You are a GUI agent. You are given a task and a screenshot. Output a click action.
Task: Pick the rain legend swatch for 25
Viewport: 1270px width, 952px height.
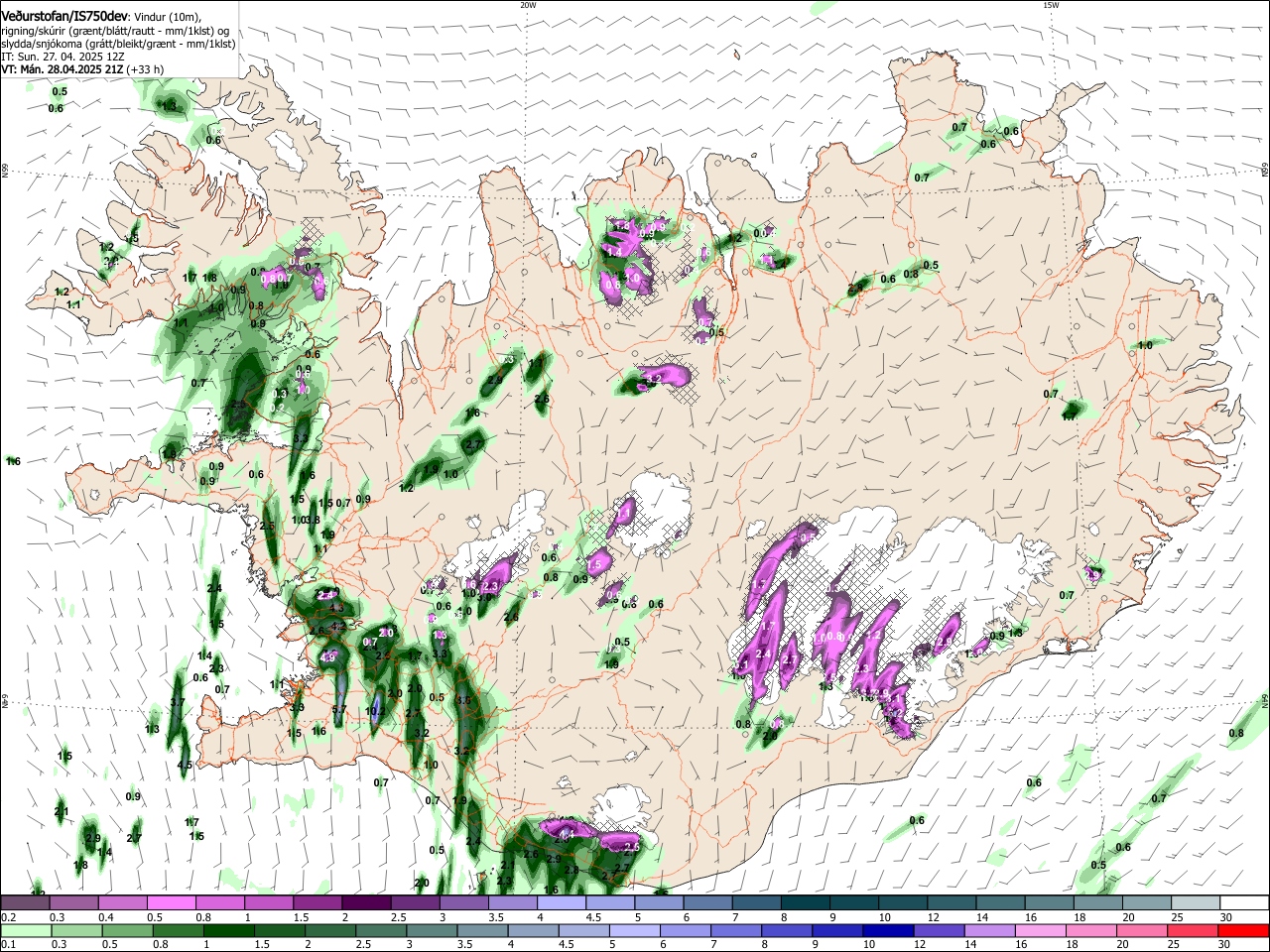point(1194,930)
